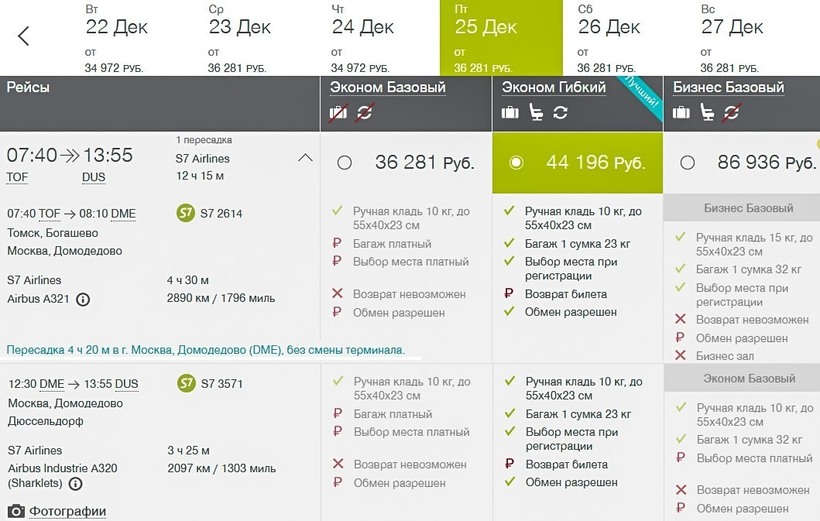This screenshot has width=820, height=521.
Task: Click the suitcase icon under Бизнес Базовый
Action: [x=681, y=112]
